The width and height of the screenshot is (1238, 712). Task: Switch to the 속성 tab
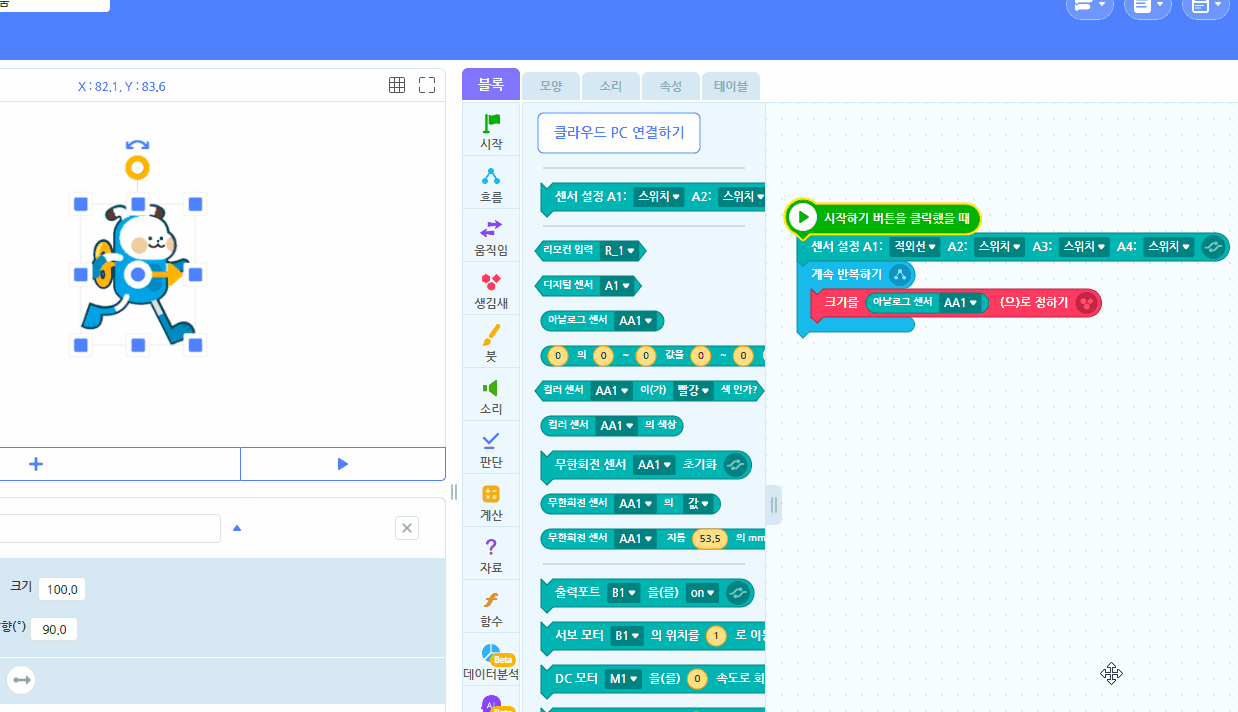671,87
